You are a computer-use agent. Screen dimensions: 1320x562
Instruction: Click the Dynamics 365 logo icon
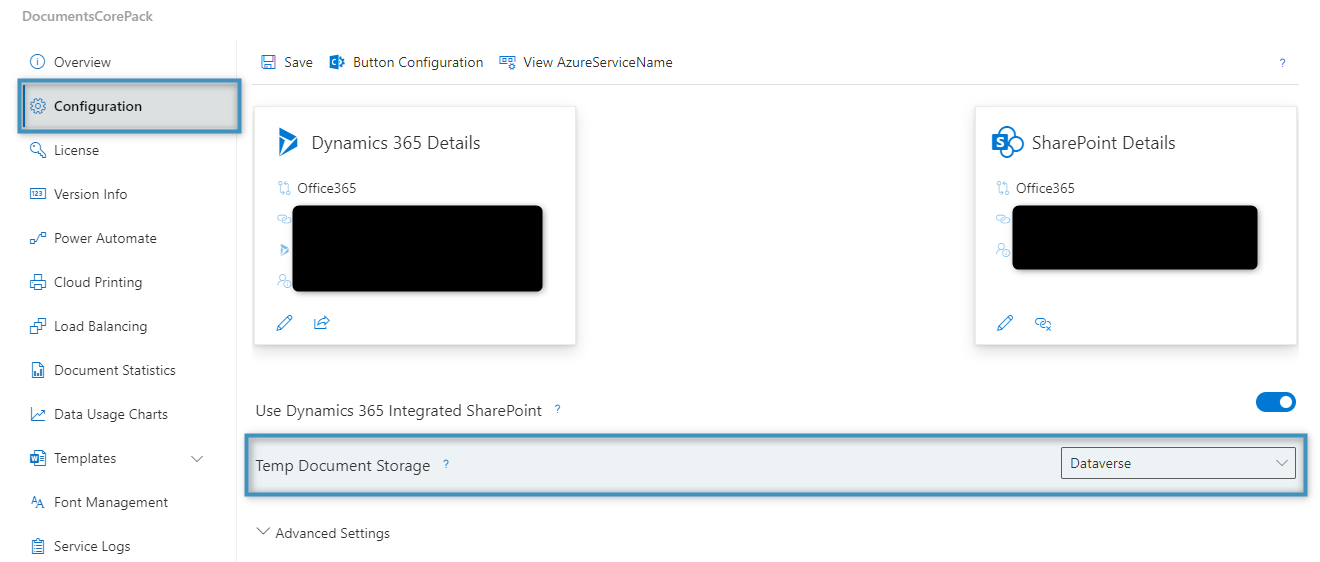coord(288,142)
